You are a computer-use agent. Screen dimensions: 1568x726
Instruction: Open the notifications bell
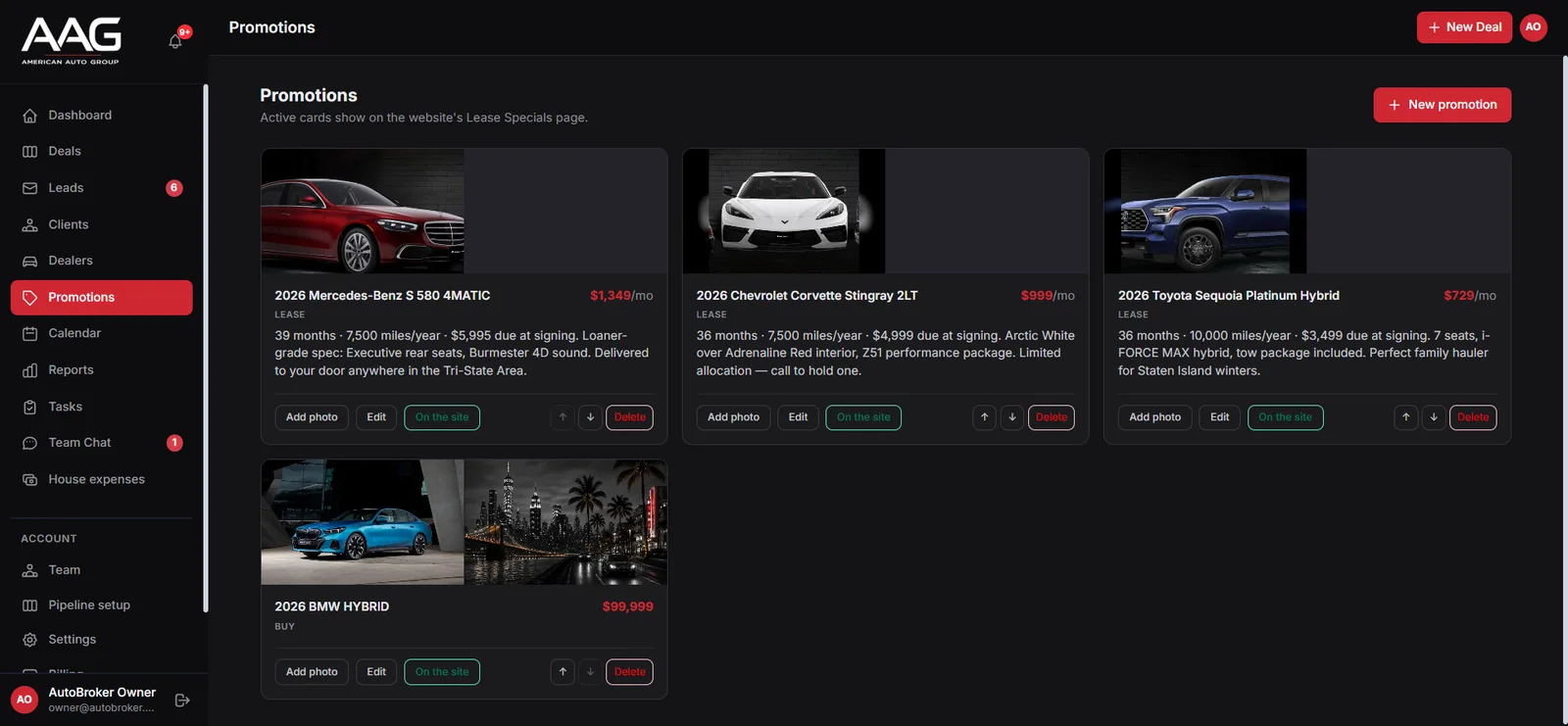[175, 41]
